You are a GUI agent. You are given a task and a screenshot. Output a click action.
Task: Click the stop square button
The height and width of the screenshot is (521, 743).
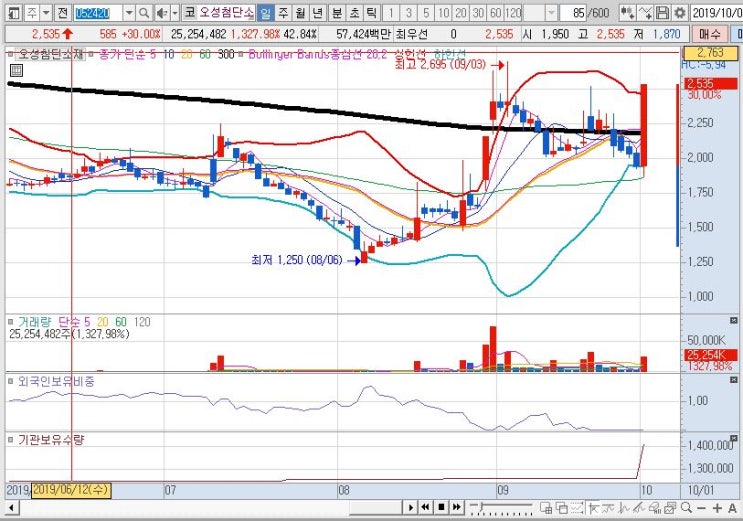pos(441,507)
